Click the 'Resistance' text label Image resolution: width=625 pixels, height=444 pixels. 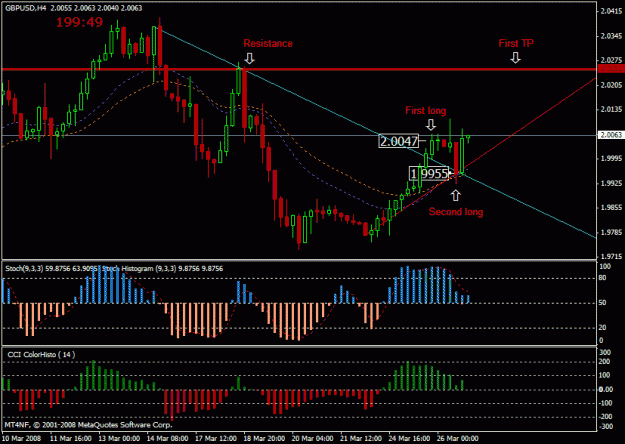tap(268, 43)
